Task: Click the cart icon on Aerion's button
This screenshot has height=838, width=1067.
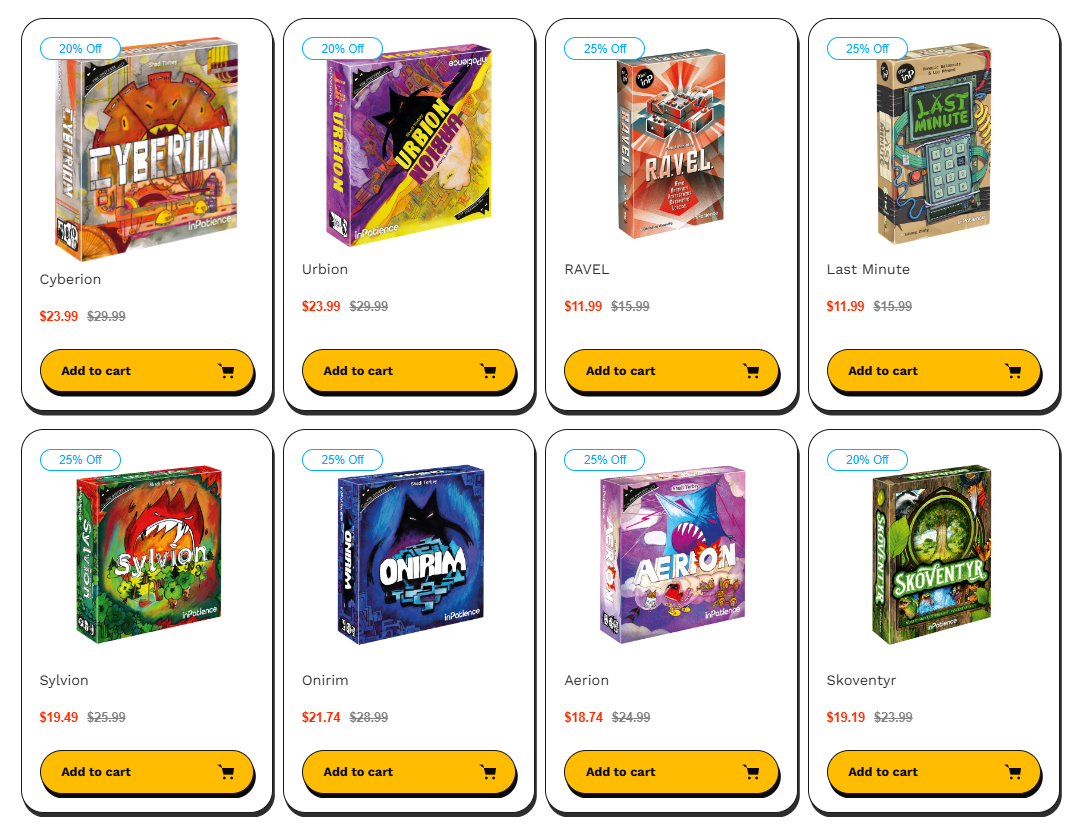Action: (x=751, y=772)
